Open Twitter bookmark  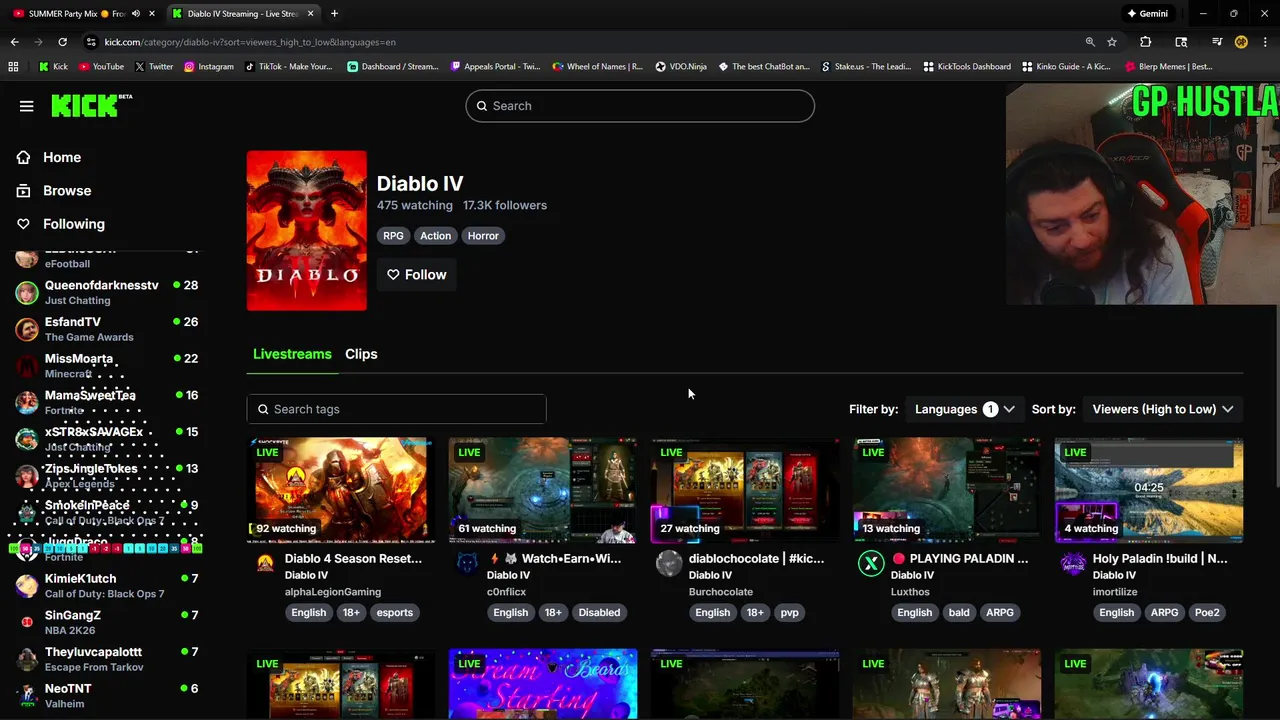[154, 67]
